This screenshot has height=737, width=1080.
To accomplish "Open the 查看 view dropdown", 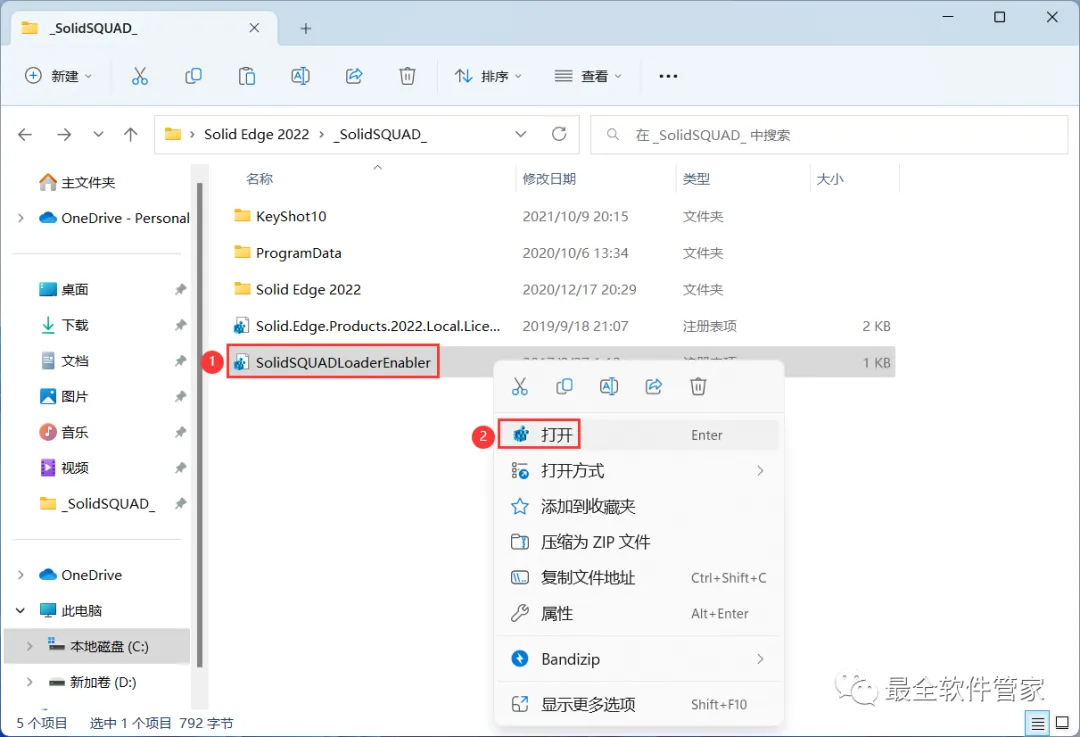I will 588,76.
